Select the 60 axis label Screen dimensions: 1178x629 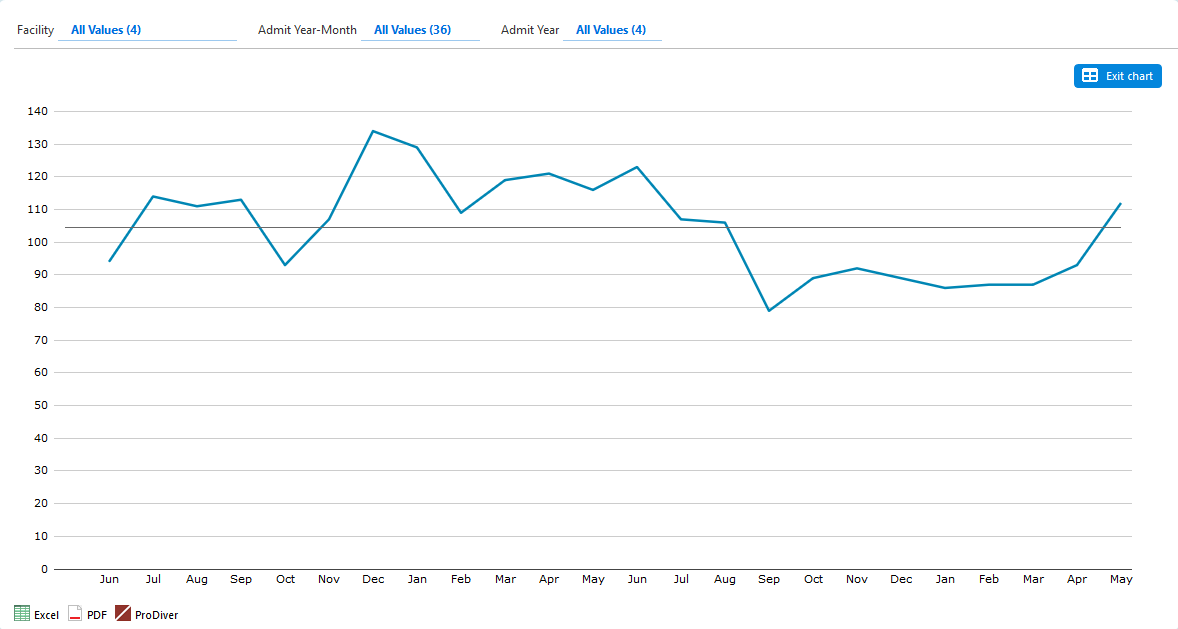pos(41,373)
